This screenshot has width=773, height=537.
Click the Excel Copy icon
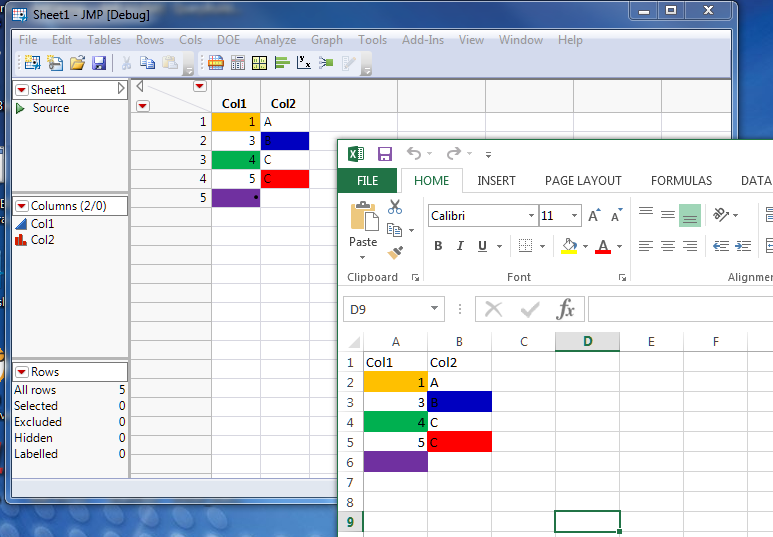[x=394, y=230]
